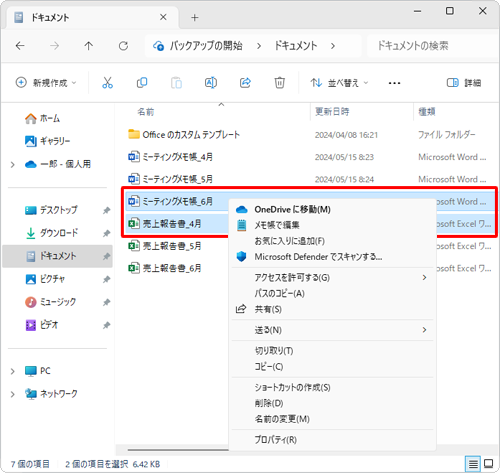Click chevron after バックアップの開始 in address bar
500x473 pixels.
[x=259, y=46]
